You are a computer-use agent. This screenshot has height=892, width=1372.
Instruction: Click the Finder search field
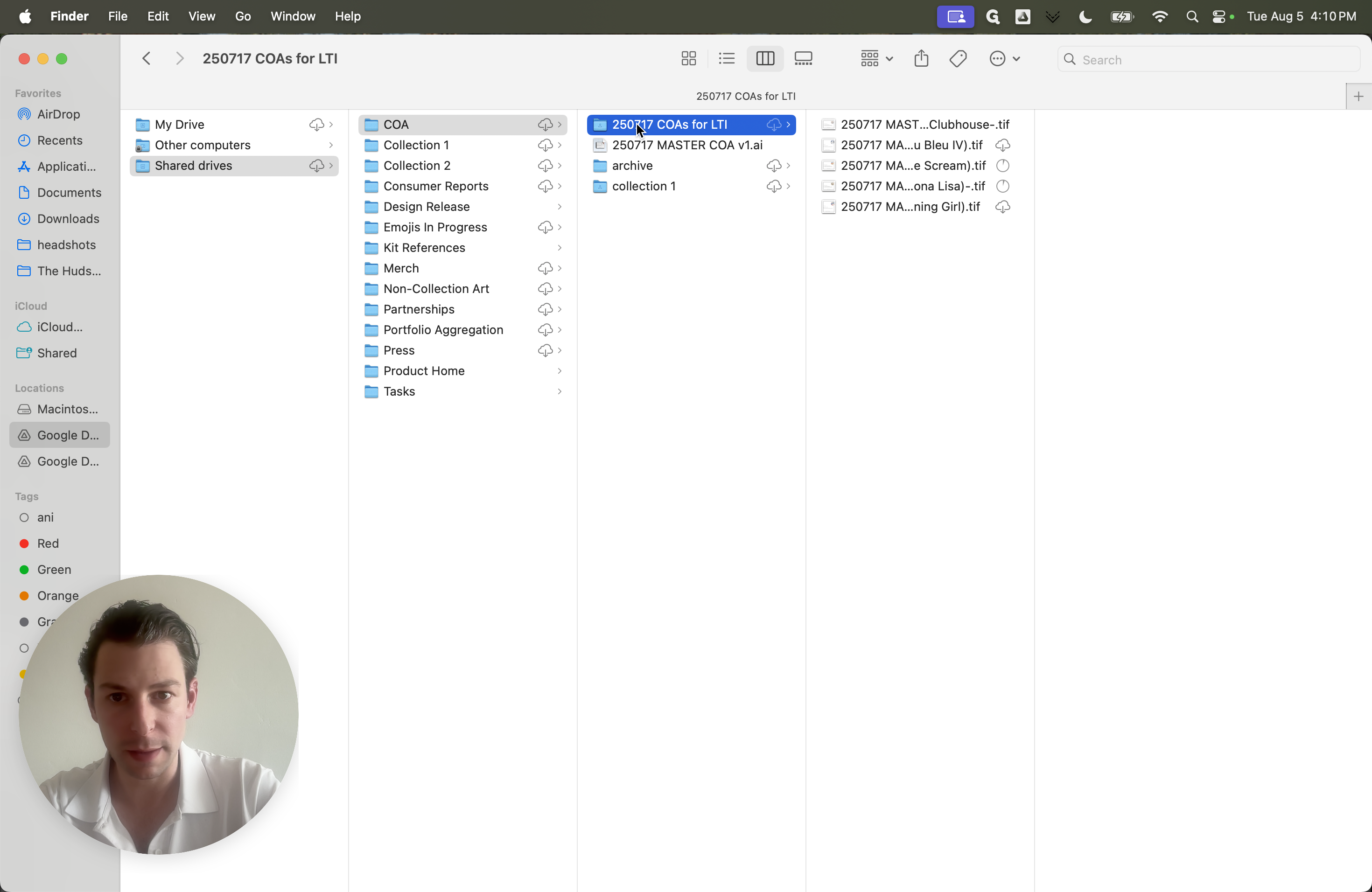[1208, 59]
